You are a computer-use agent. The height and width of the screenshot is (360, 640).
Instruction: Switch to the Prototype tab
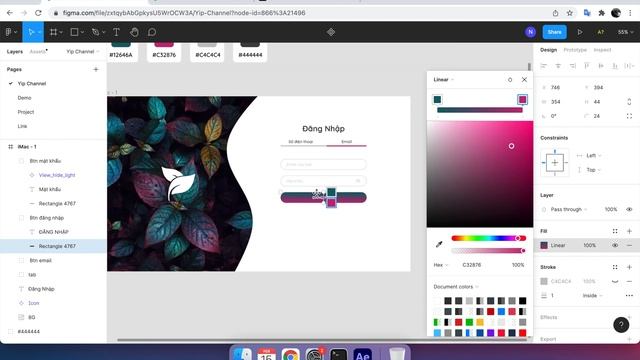(x=575, y=50)
